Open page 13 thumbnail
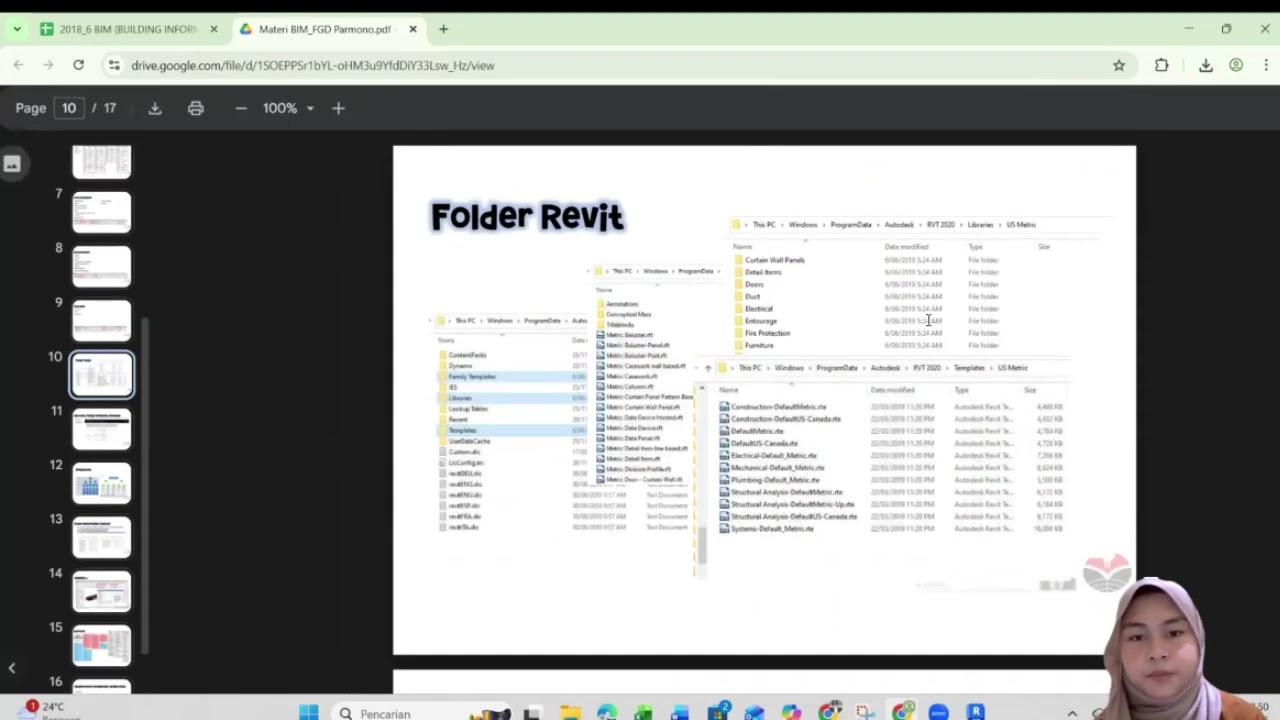 click(x=101, y=537)
